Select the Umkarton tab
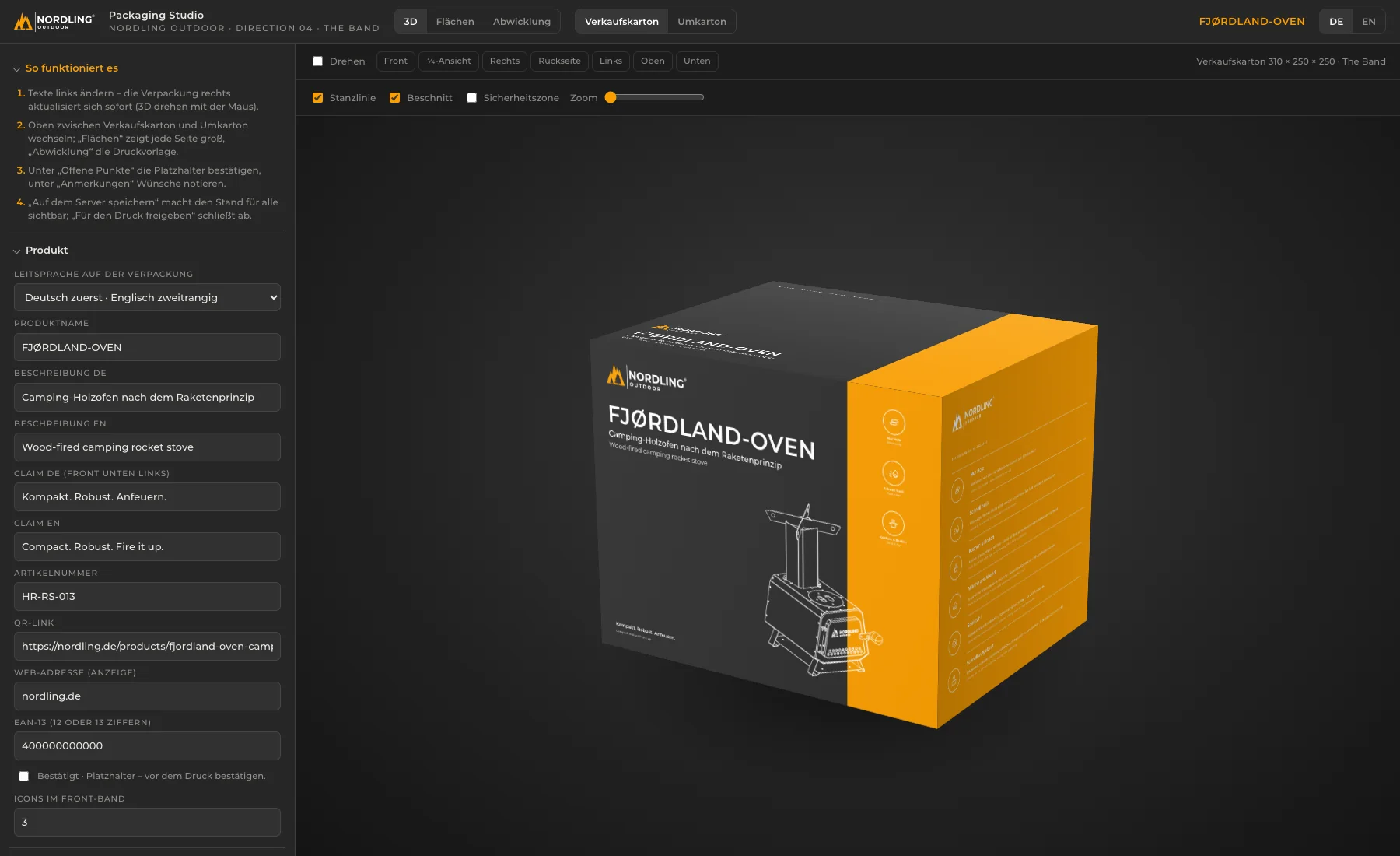This screenshot has width=1400, height=856. (x=702, y=22)
